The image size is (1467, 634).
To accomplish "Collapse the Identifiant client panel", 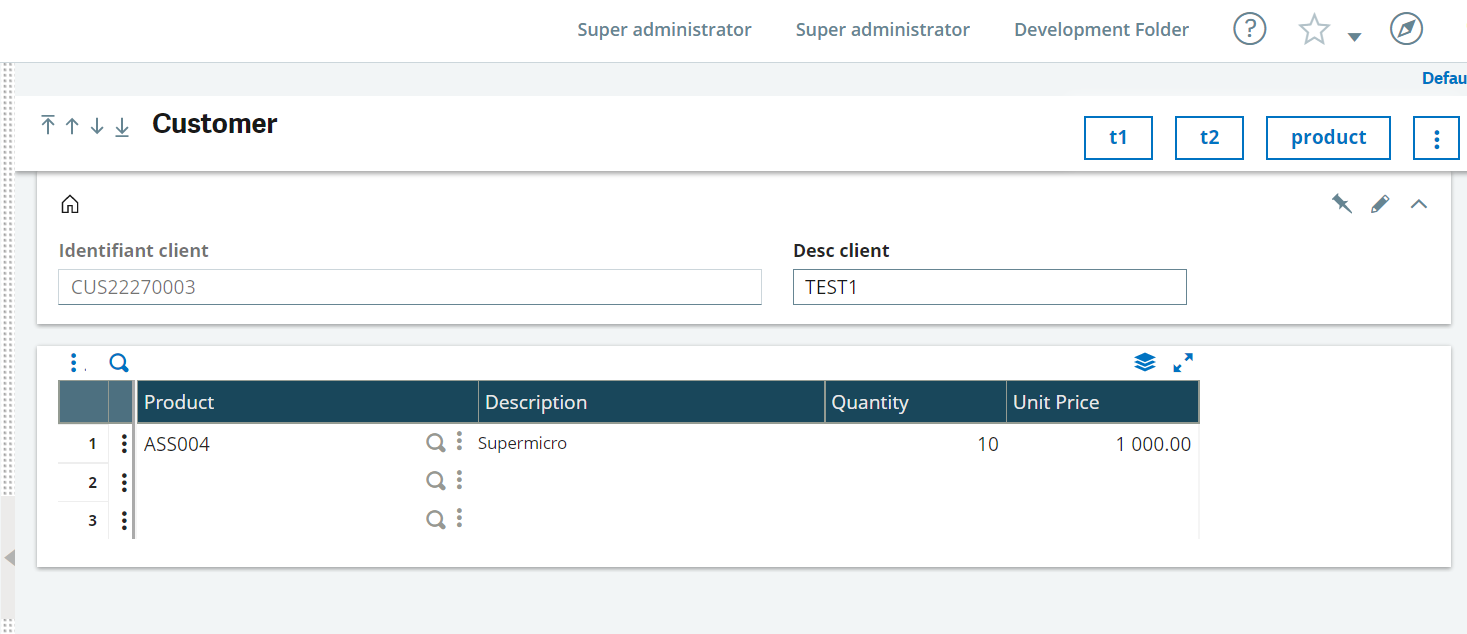I will [1419, 203].
